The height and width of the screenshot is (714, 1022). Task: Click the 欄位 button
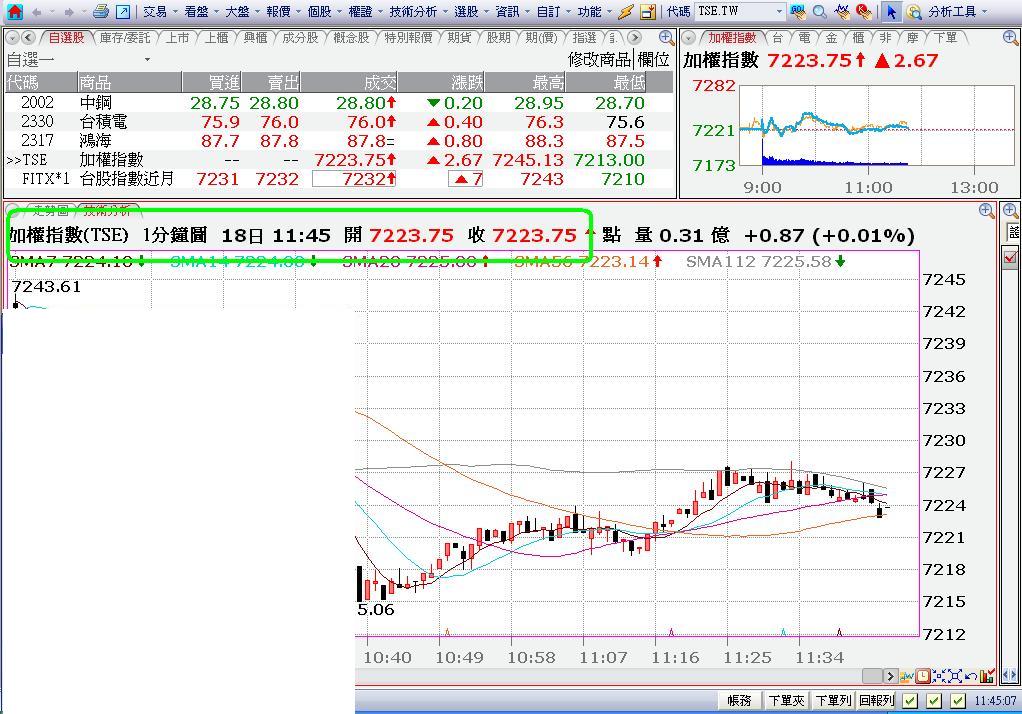pos(654,60)
